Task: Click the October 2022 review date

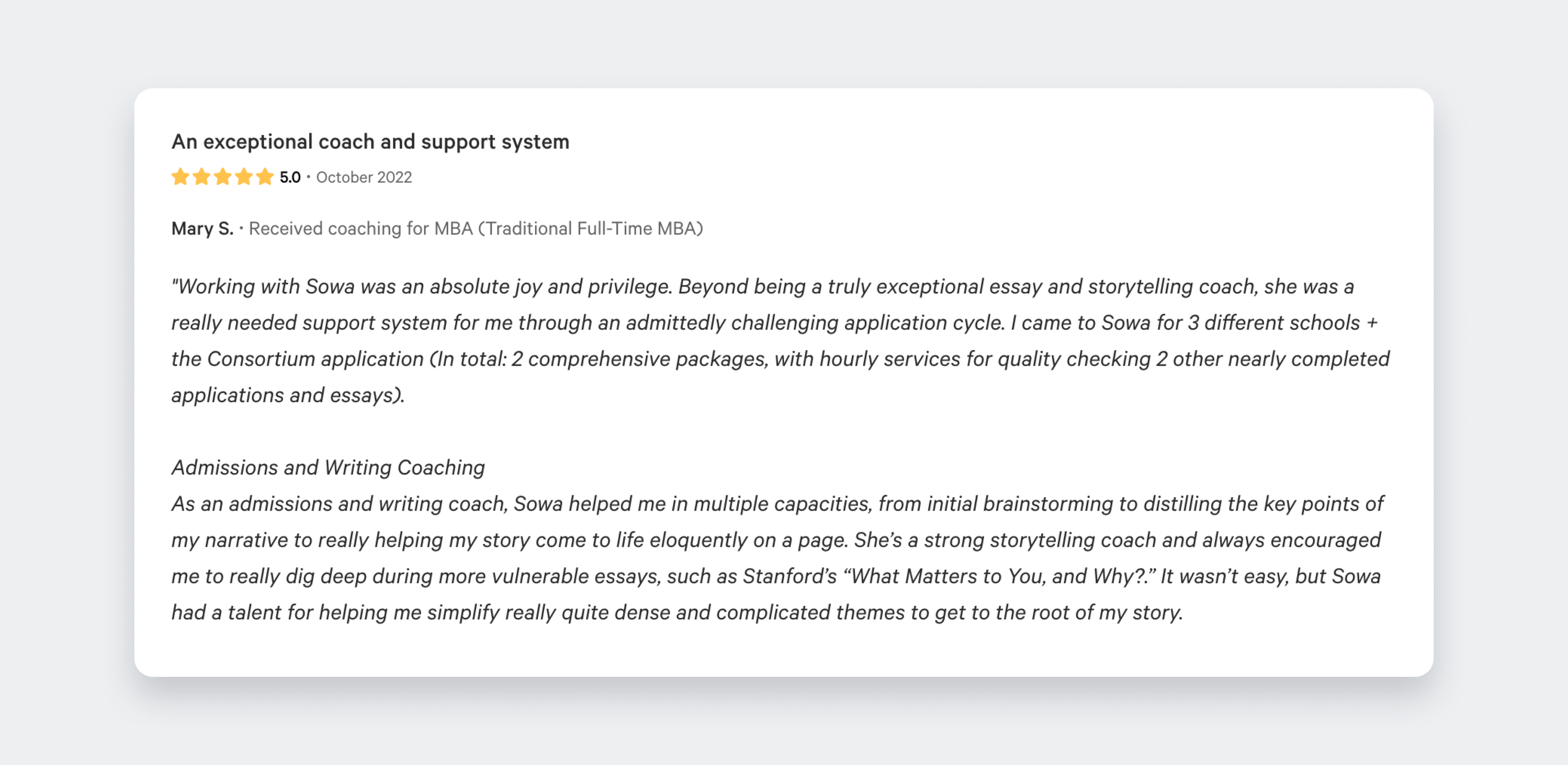Action: click(x=364, y=177)
